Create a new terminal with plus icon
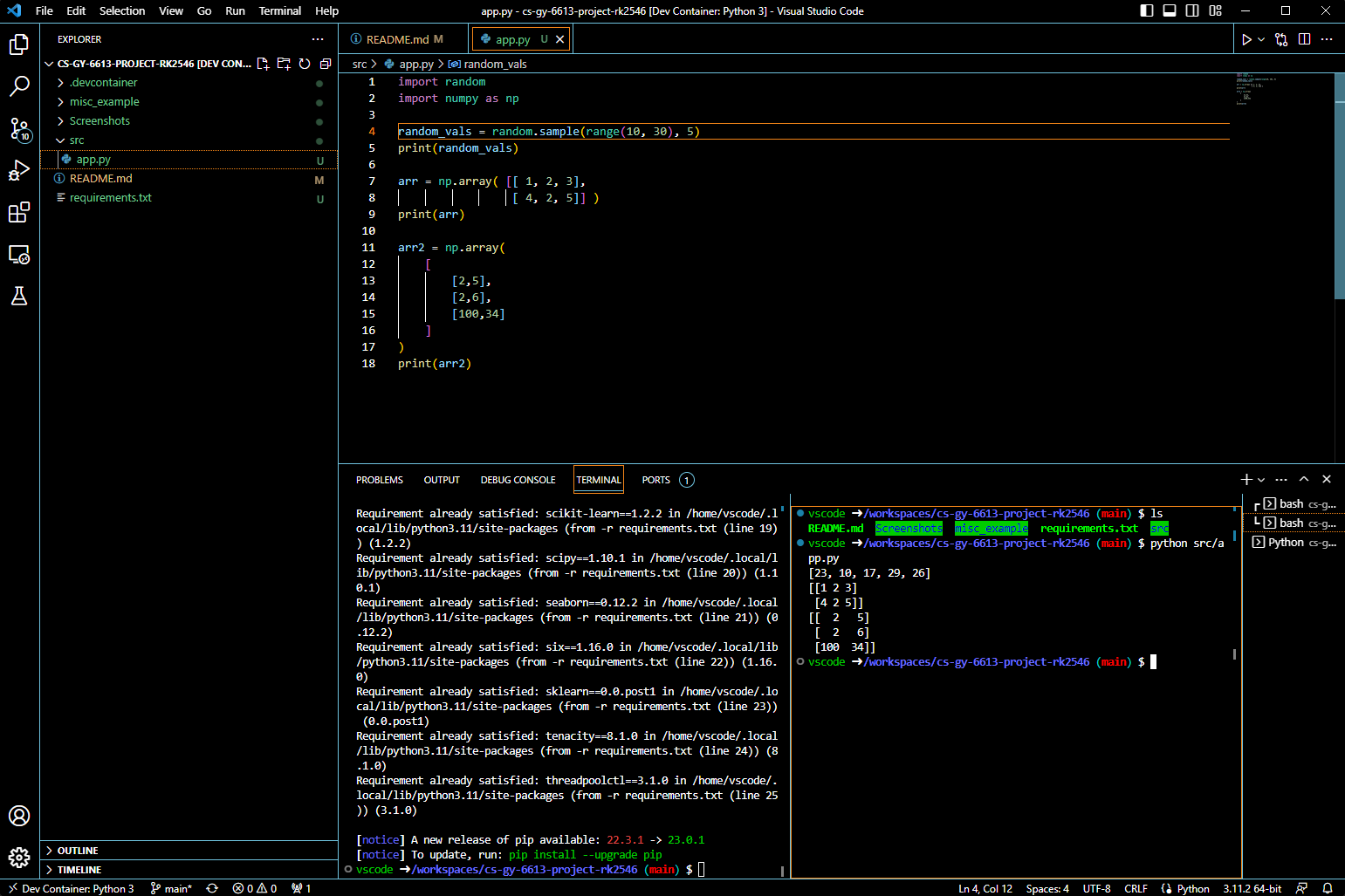 pyautogui.click(x=1246, y=479)
